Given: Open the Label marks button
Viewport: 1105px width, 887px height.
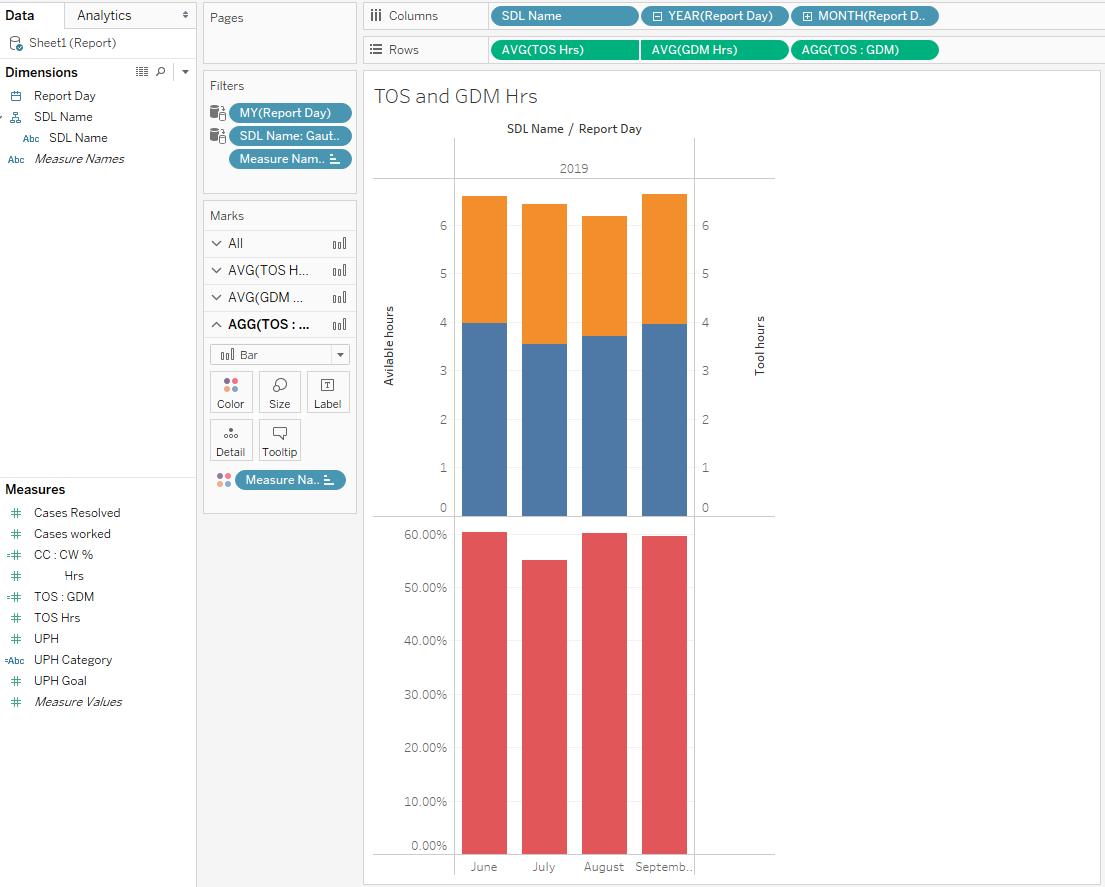Looking at the screenshot, I should [x=328, y=392].
